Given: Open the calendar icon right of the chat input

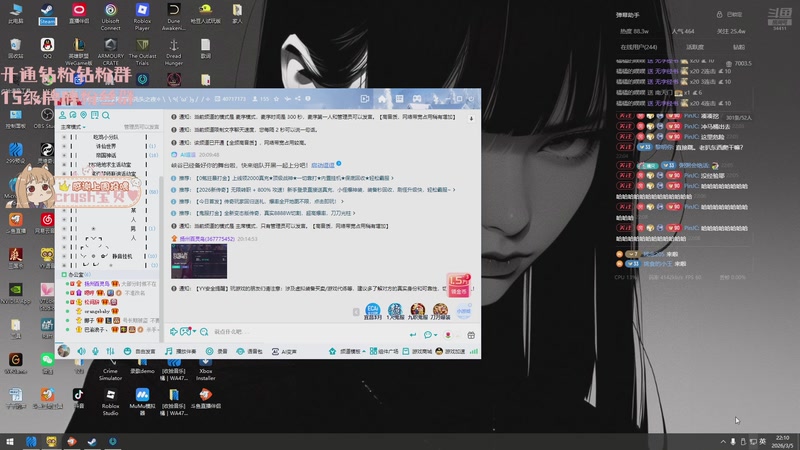Looking at the screenshot, I should coord(471,335).
